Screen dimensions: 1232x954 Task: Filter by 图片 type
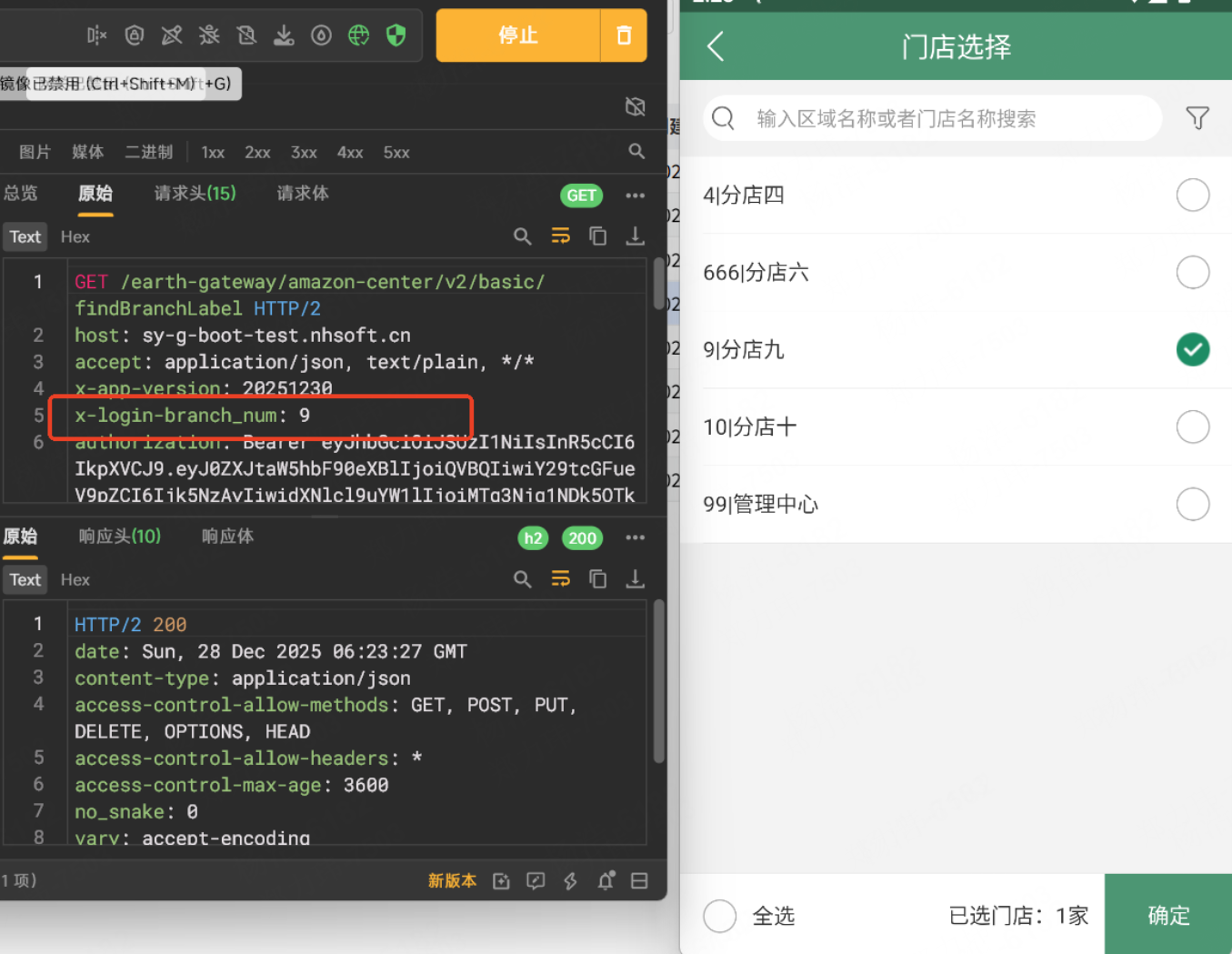(35, 152)
